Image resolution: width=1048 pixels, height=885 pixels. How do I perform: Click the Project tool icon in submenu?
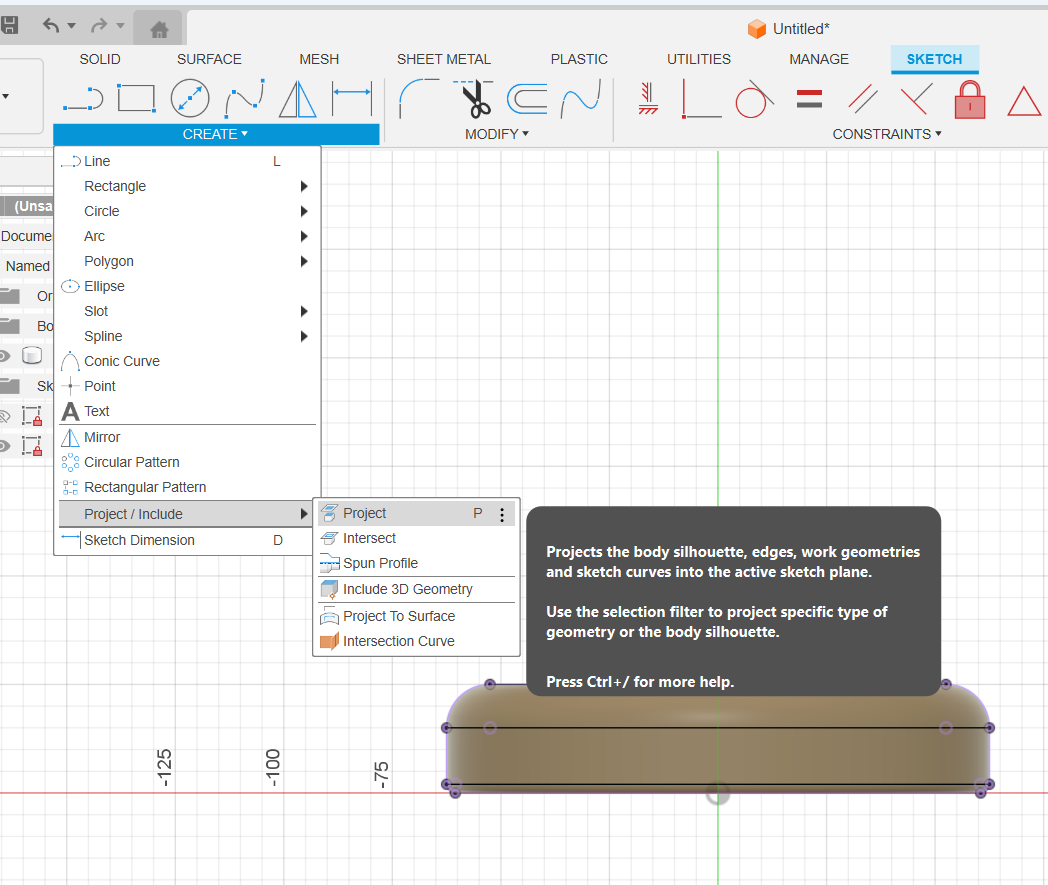[x=329, y=513]
